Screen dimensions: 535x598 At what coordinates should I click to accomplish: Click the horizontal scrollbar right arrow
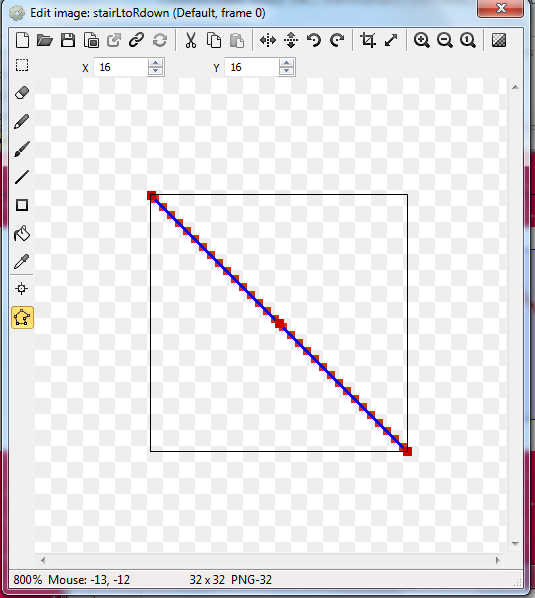pyautogui.click(x=497, y=560)
